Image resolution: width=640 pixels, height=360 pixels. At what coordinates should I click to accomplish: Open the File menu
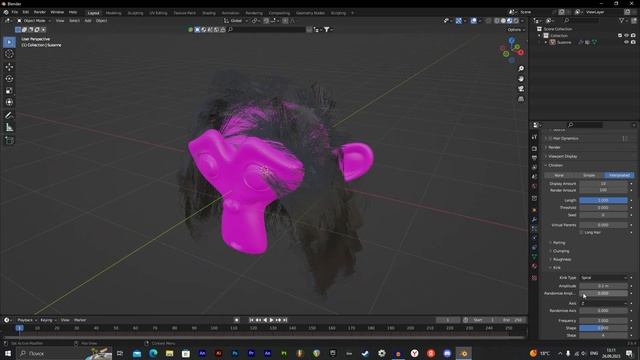click(15, 12)
